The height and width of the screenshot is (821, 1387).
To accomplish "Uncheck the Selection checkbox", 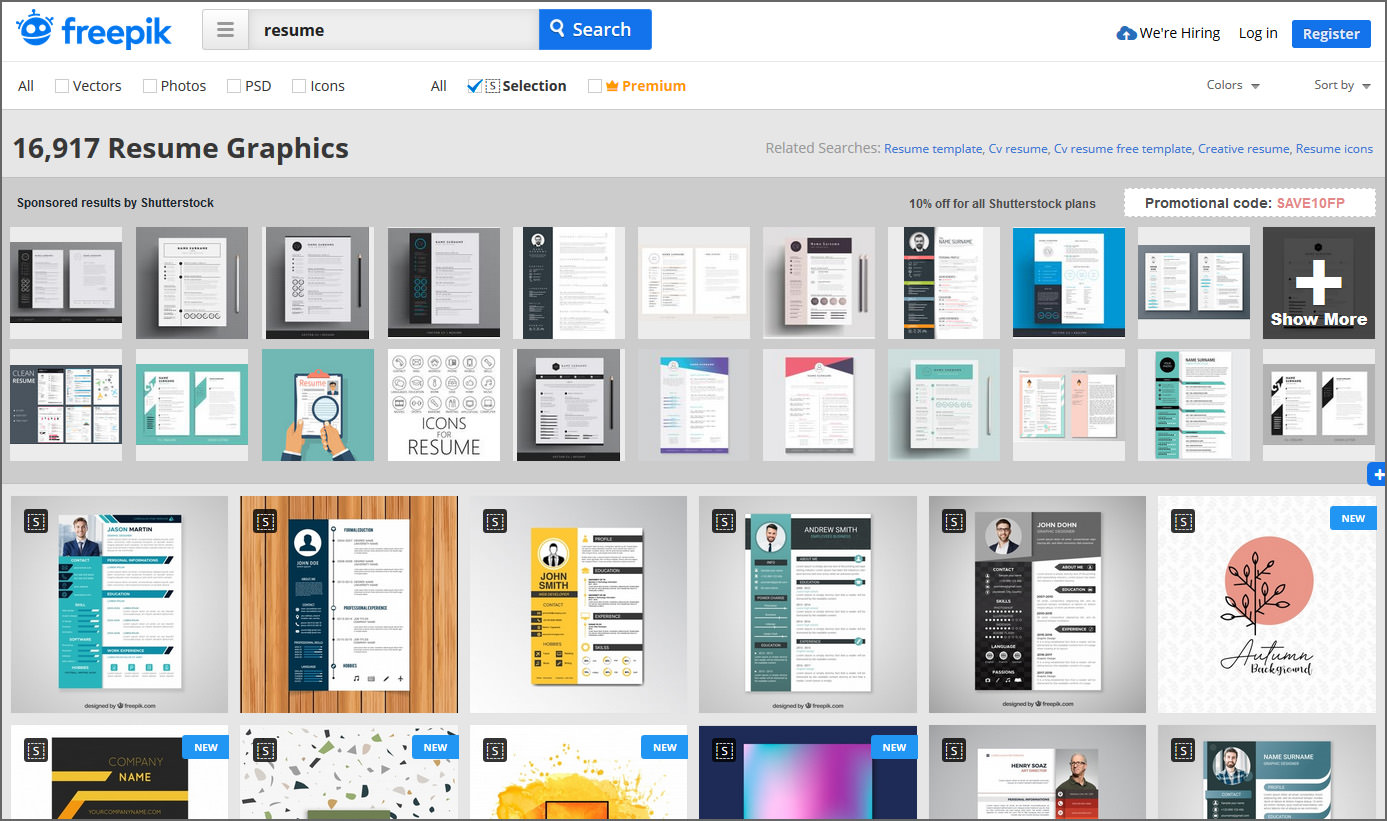I will click(x=475, y=86).
